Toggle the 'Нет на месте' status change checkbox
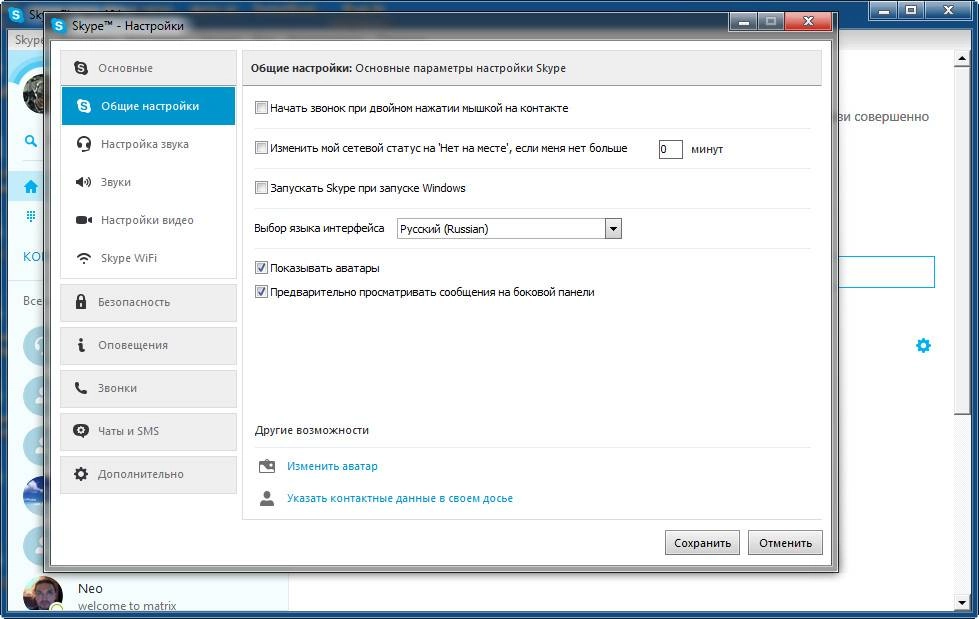This screenshot has width=979, height=619. pos(262,148)
